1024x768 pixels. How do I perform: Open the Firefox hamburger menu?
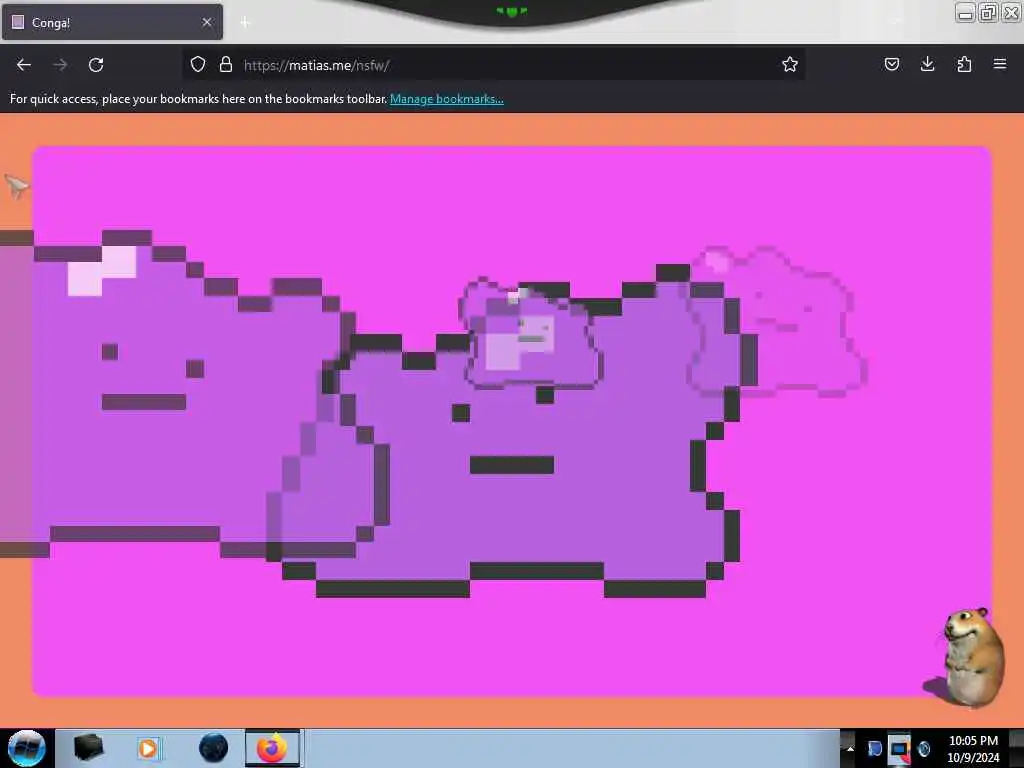coord(1000,64)
